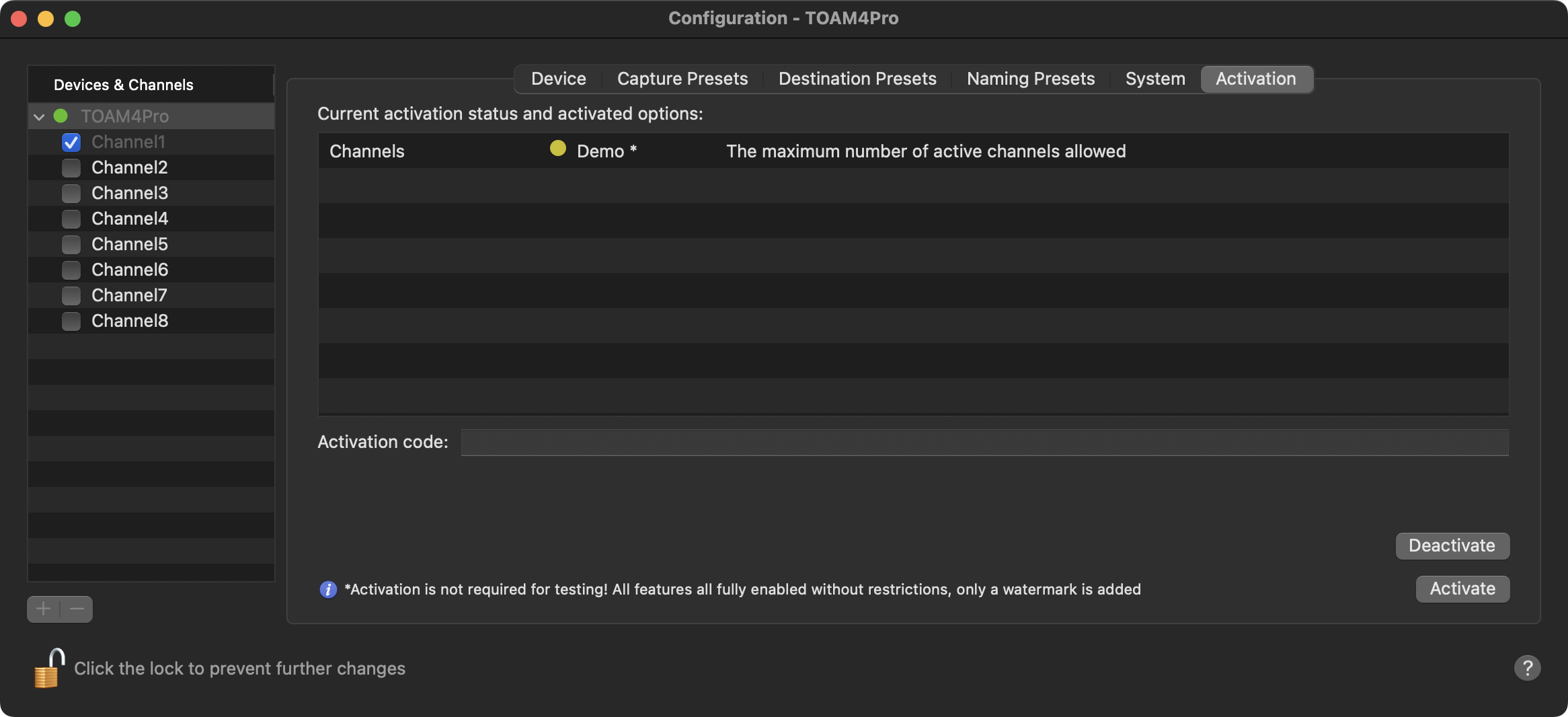Click the blue info icon near activation note
1568x717 pixels.
click(x=328, y=590)
